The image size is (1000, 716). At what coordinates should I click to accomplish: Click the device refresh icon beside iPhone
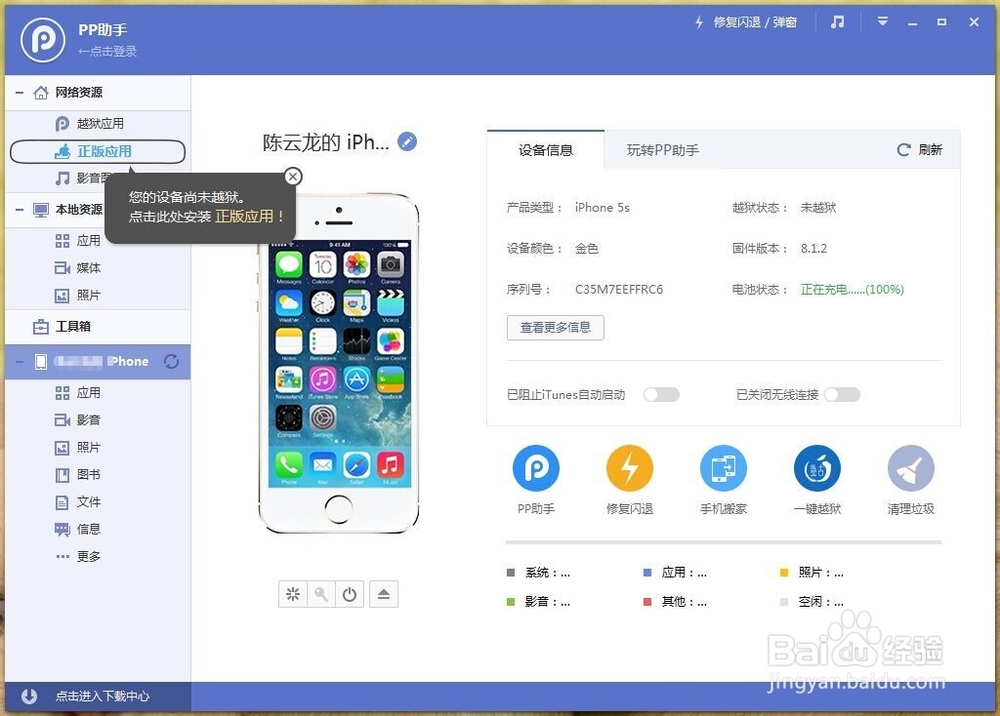171,362
